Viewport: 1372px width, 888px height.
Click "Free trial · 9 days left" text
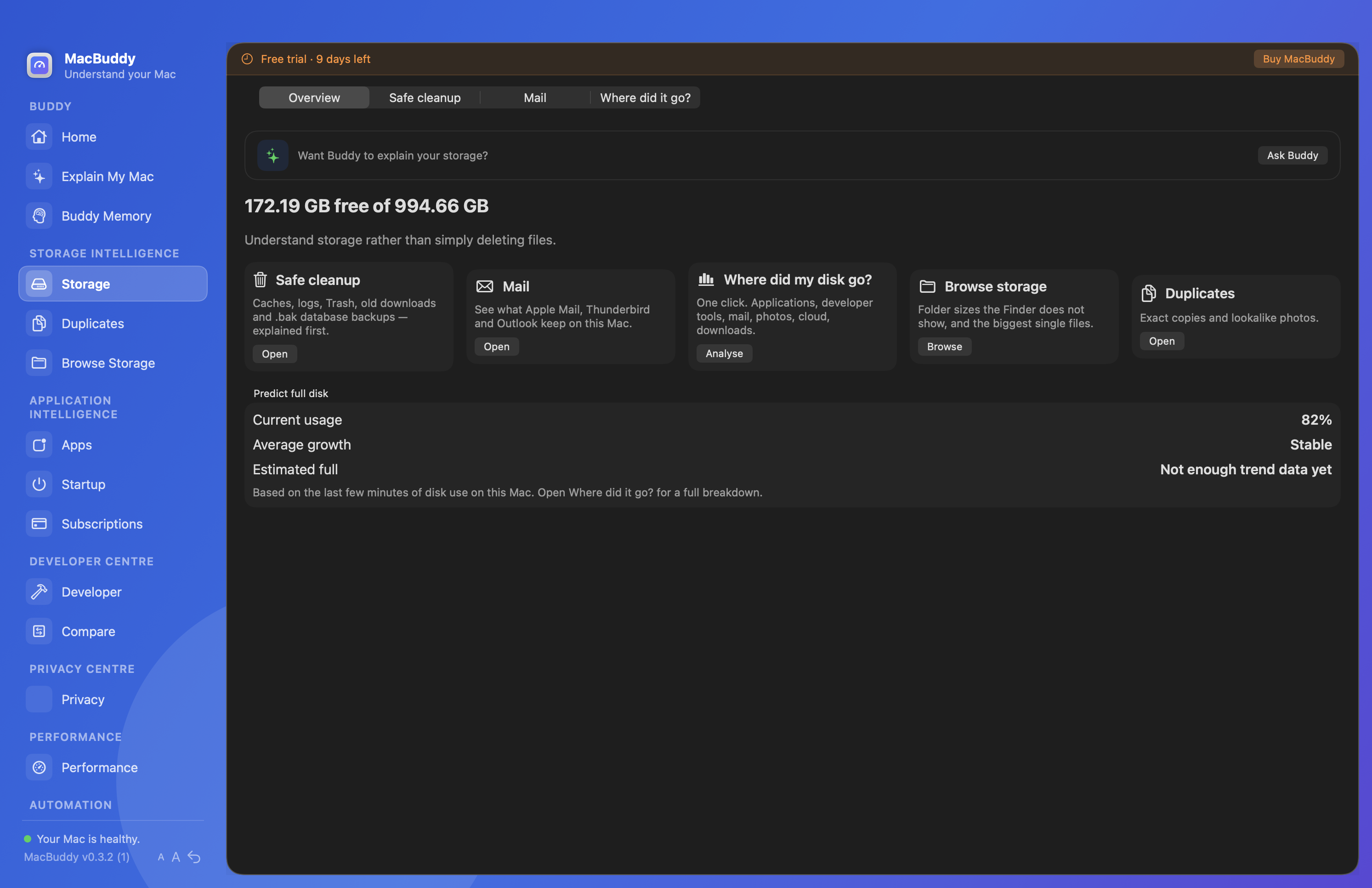tap(315, 59)
